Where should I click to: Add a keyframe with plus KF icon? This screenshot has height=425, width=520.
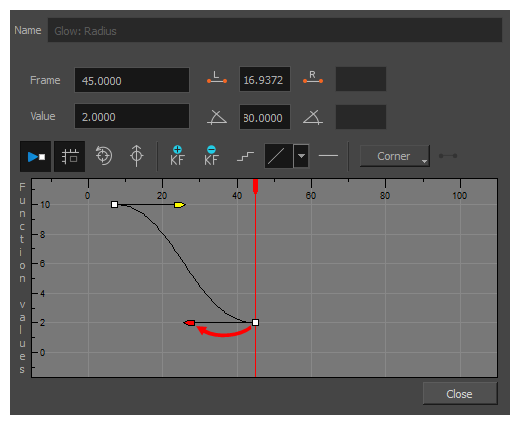click(x=177, y=156)
